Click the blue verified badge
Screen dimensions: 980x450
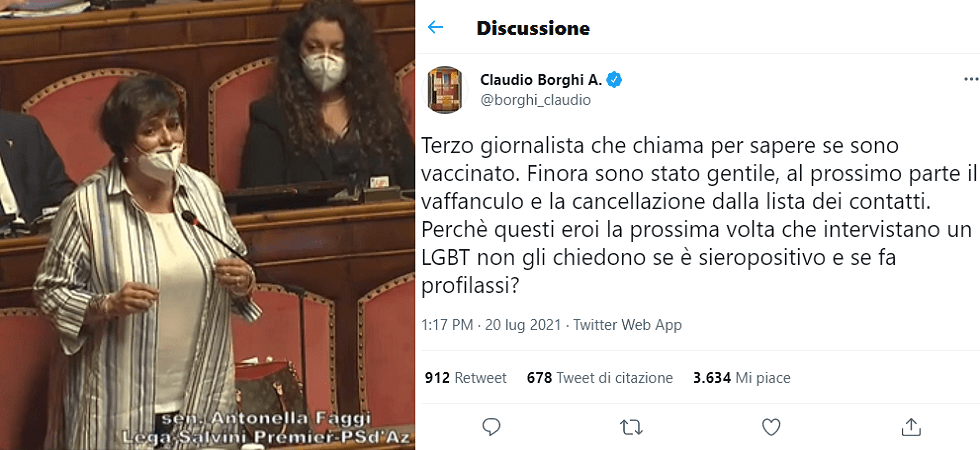click(x=614, y=80)
